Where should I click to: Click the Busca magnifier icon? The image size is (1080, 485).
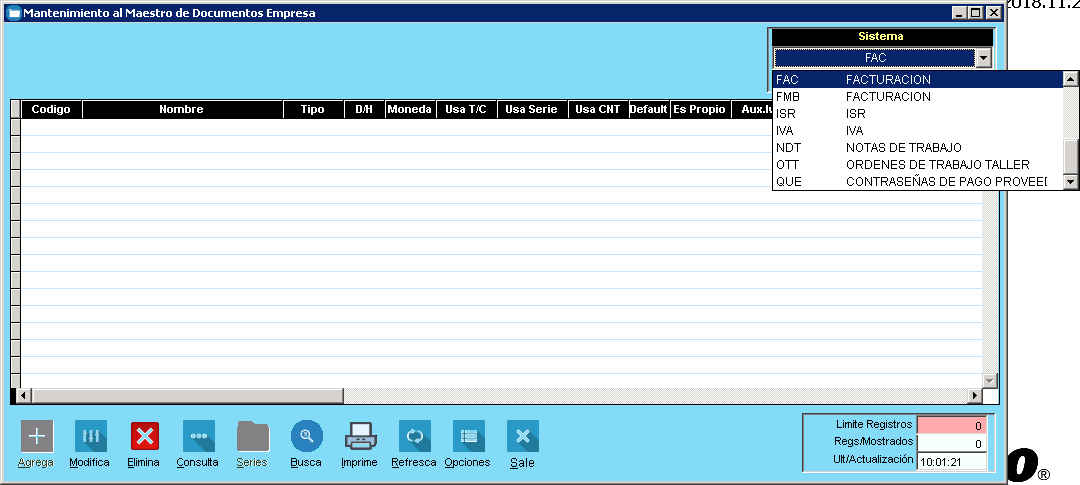point(306,437)
